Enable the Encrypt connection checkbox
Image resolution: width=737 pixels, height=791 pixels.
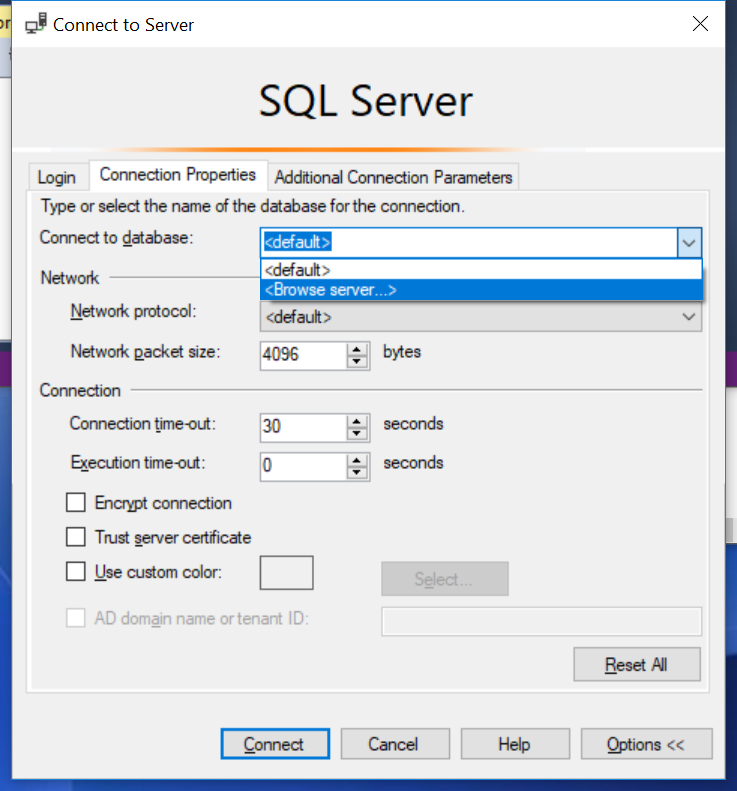coord(76,502)
